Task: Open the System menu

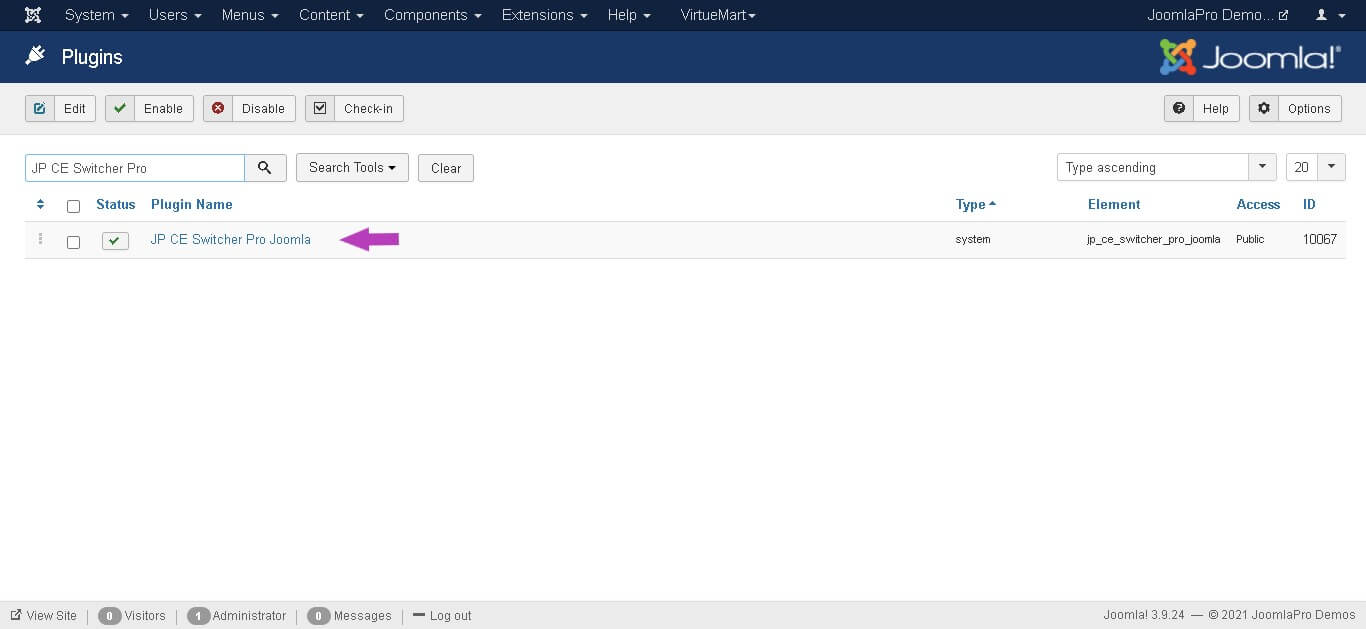Action: click(x=97, y=15)
